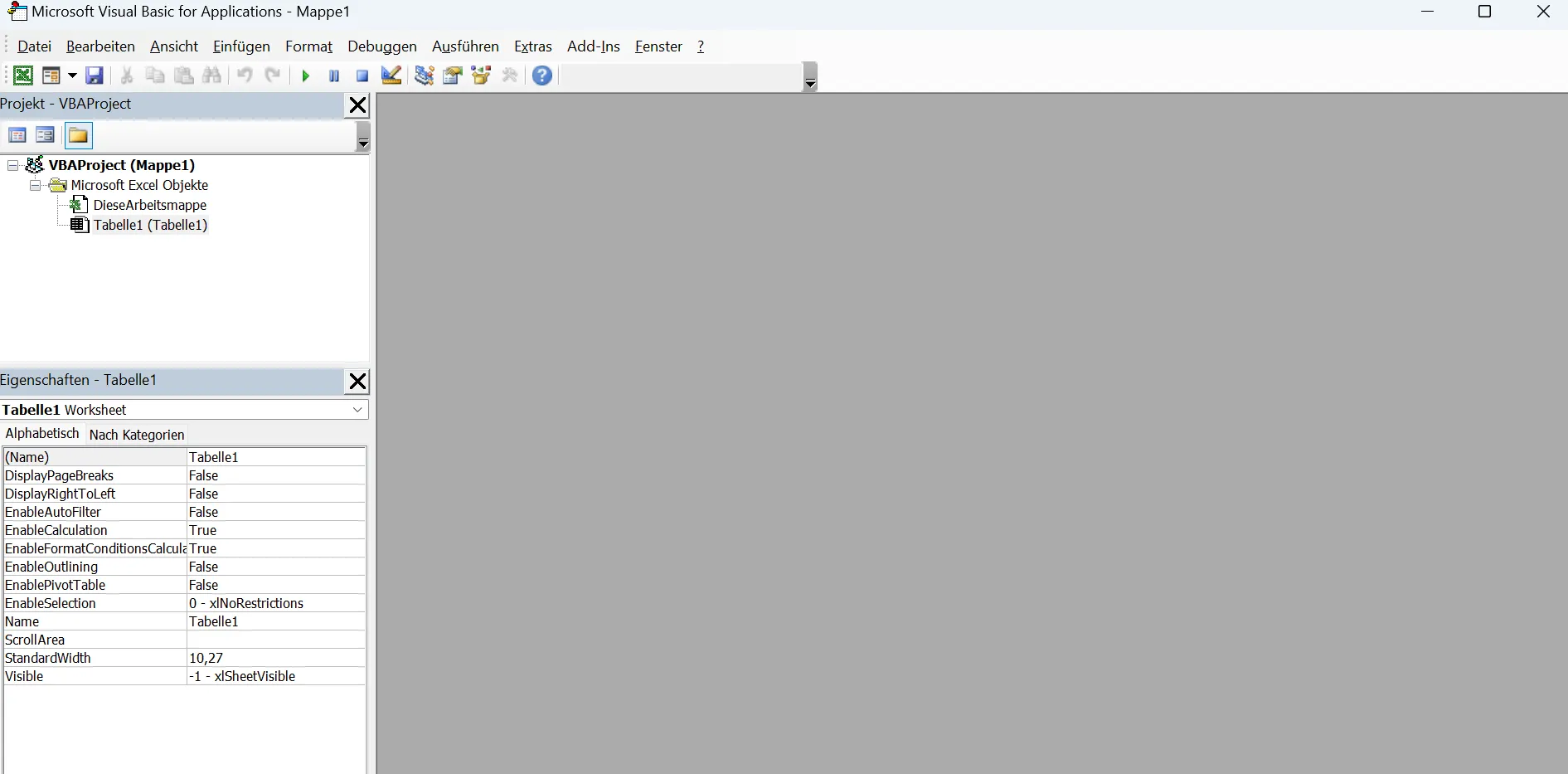This screenshot has height=774, width=1568.
Task: Open the Debuggen menu
Action: 382,46
